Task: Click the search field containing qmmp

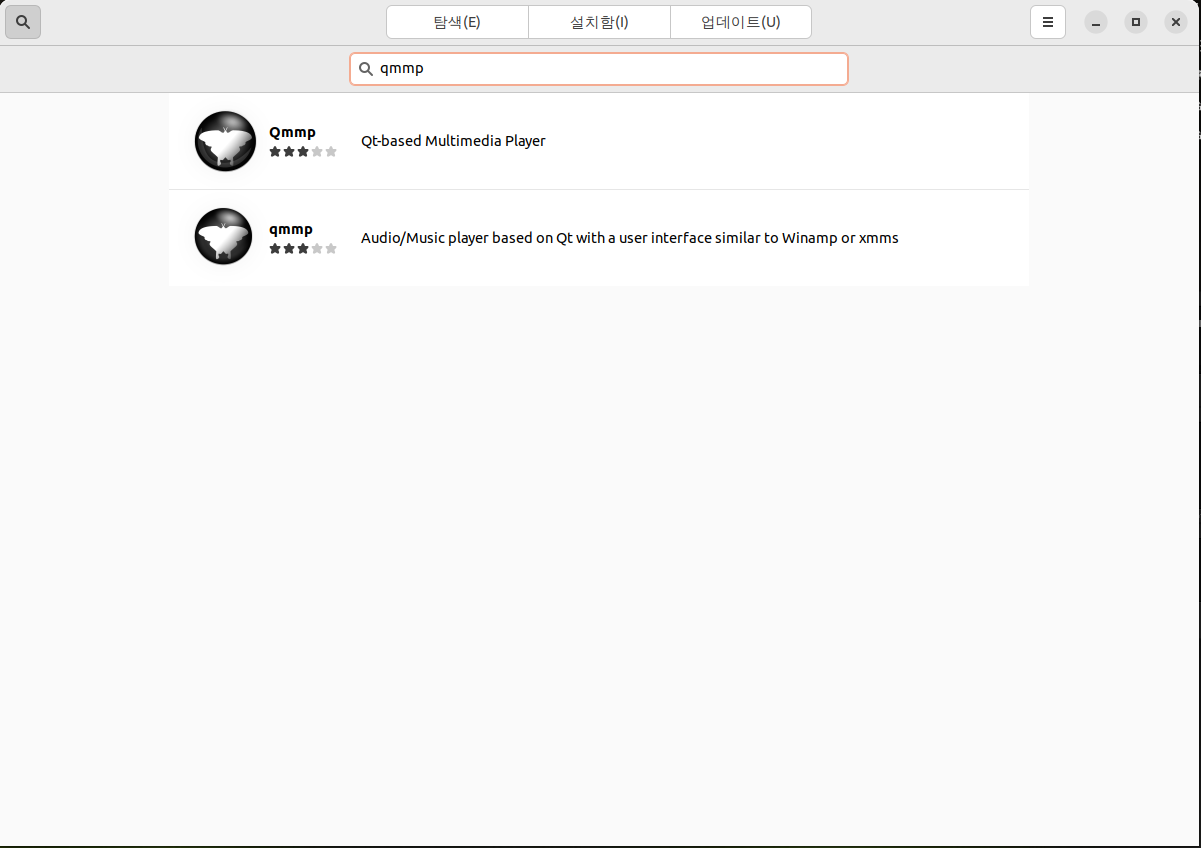Action: [x=599, y=69]
